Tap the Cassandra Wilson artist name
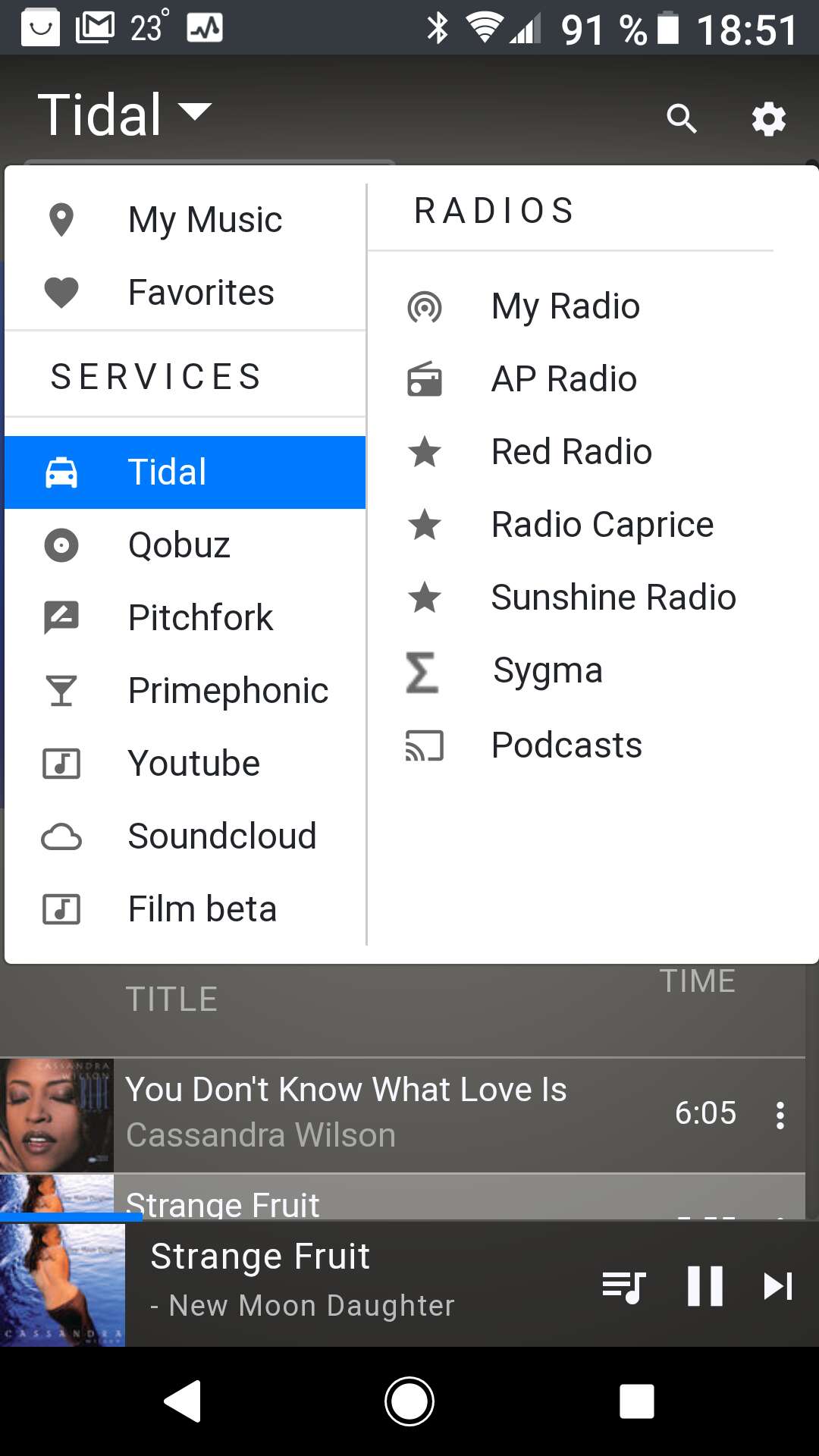Viewport: 819px width, 1456px height. (x=261, y=1135)
